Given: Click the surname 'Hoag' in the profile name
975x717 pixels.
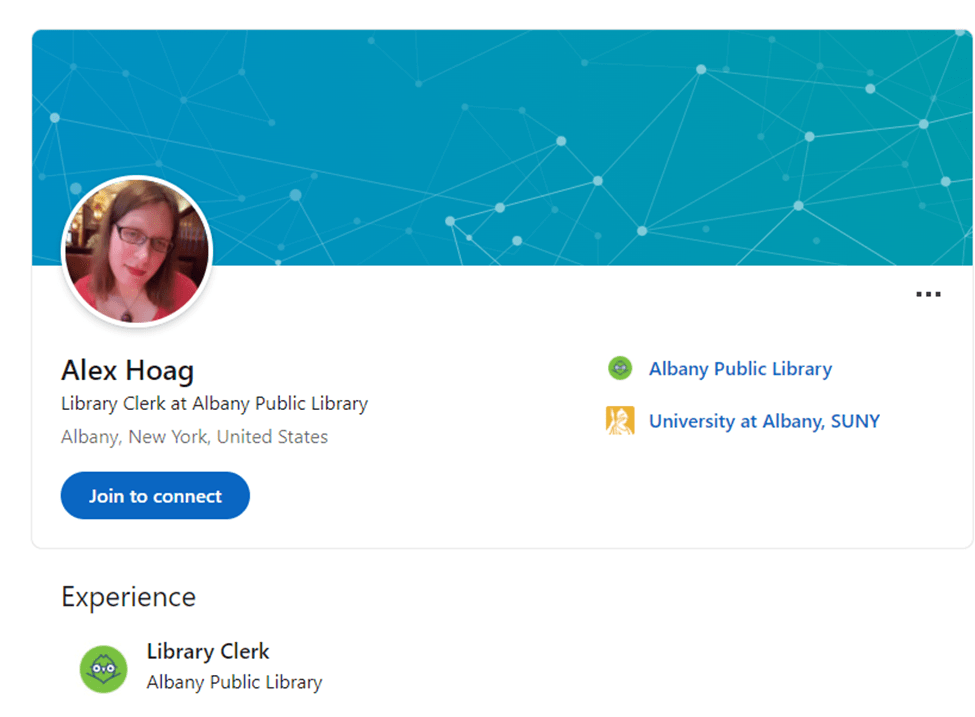Looking at the screenshot, I should pos(159,371).
